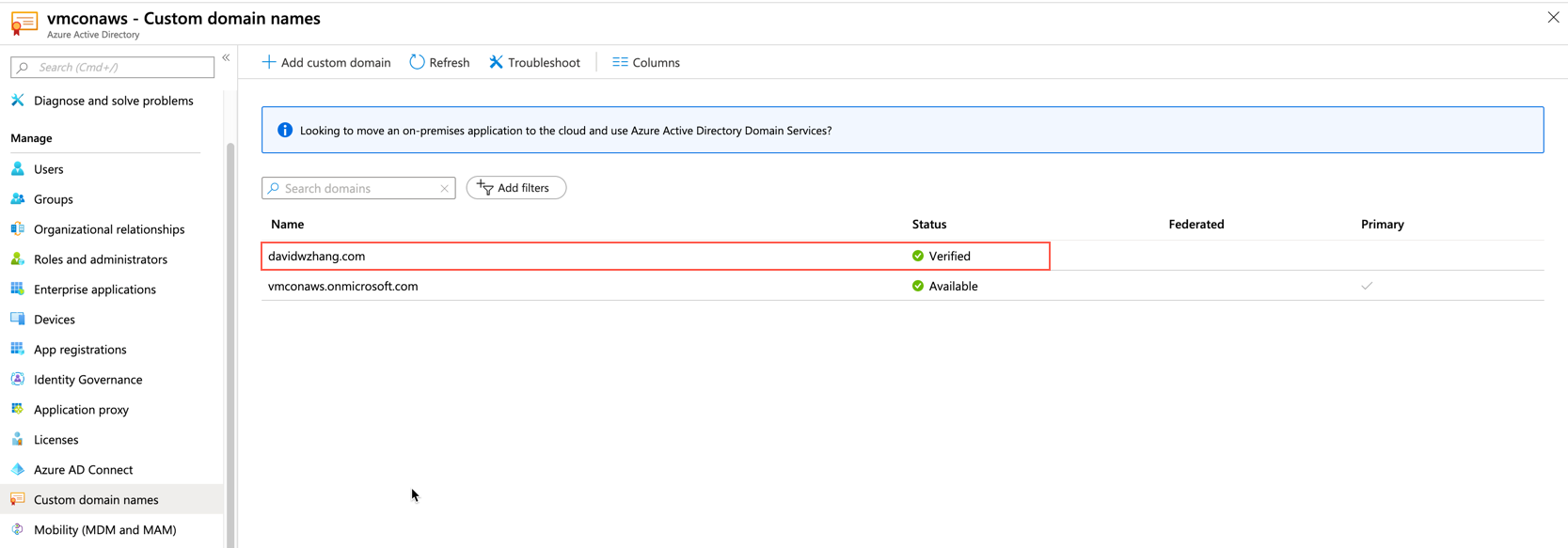
Task: Open the Columns chooser
Action: (x=646, y=63)
